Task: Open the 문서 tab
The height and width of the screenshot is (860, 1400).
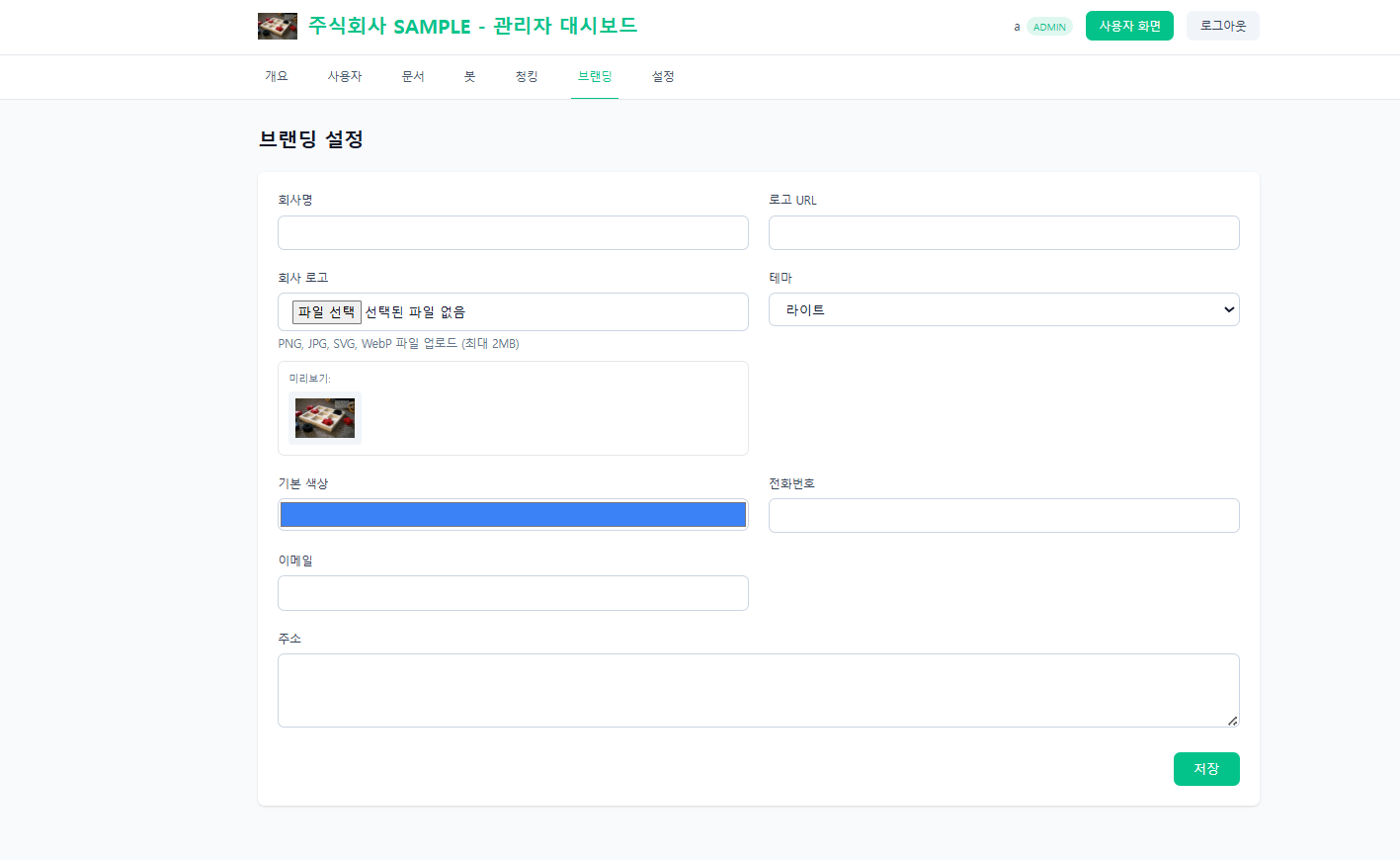Action: (413, 76)
